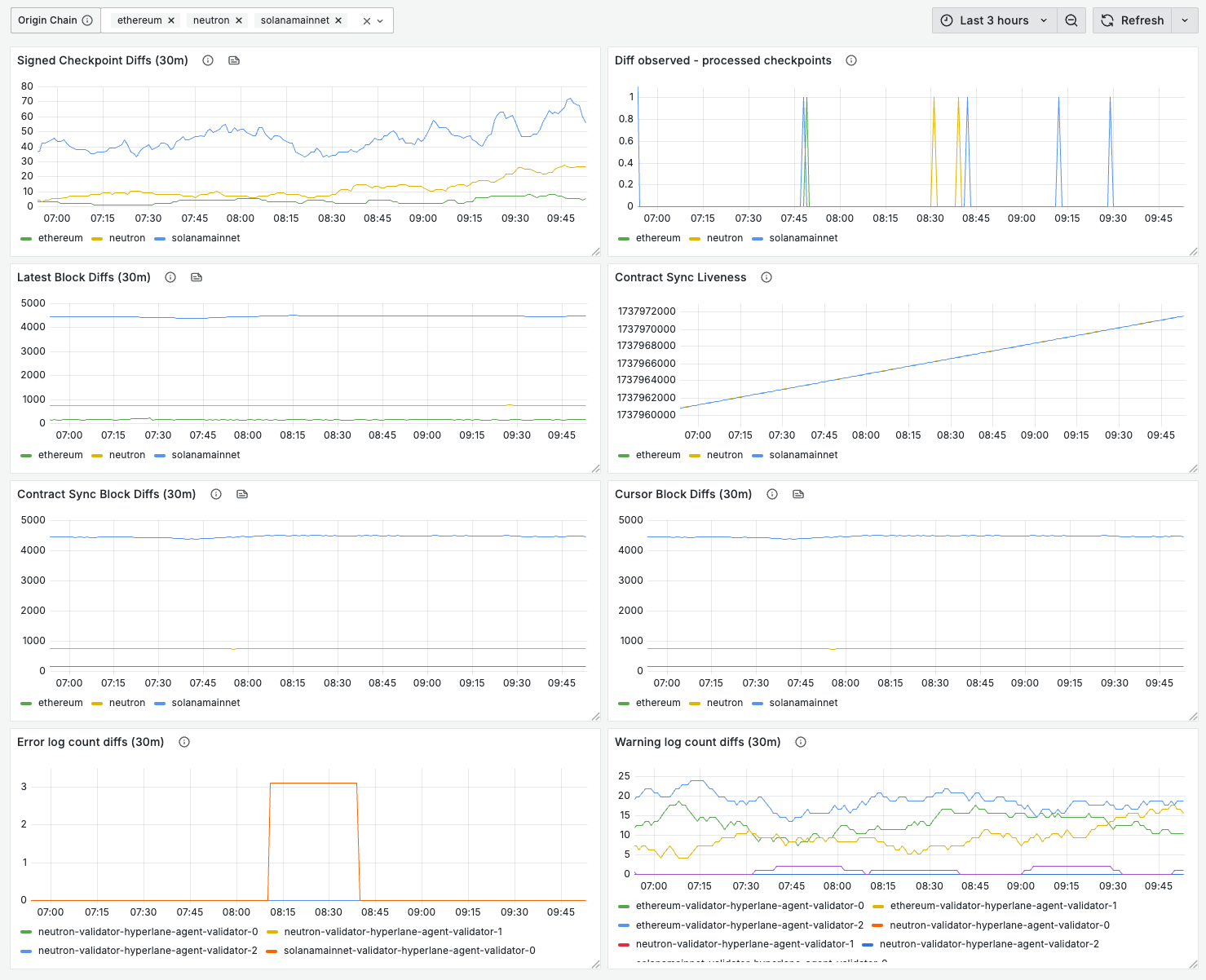Viewport: 1206px width, 980px height.
Task: Open panel links for Latest Block Diffs
Action: click(197, 277)
